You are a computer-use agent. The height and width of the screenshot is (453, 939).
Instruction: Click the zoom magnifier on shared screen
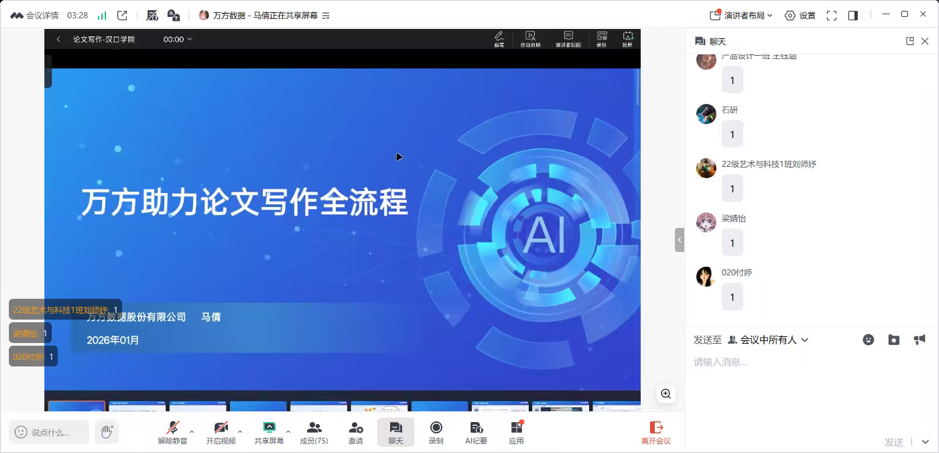click(666, 394)
